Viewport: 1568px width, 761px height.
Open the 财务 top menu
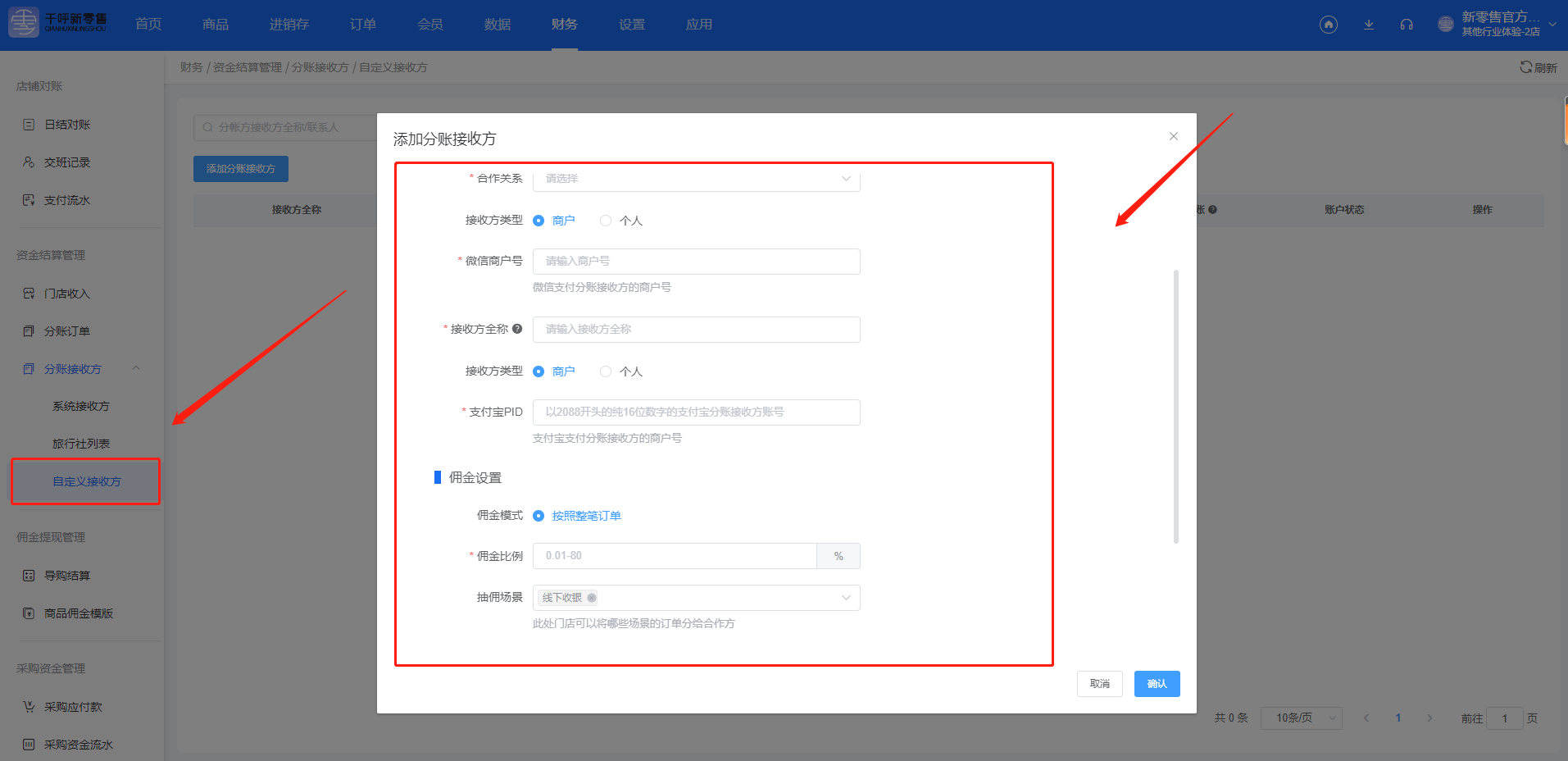[564, 25]
